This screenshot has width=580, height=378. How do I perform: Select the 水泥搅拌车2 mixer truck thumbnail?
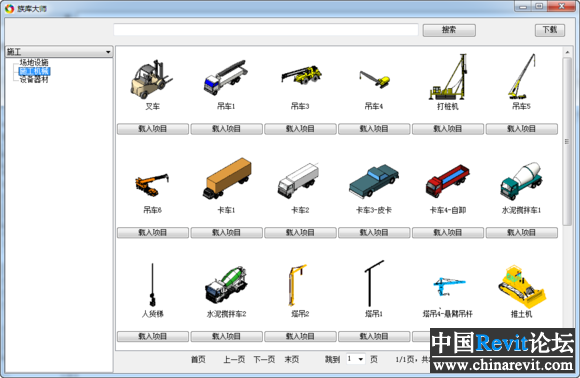click(x=226, y=285)
